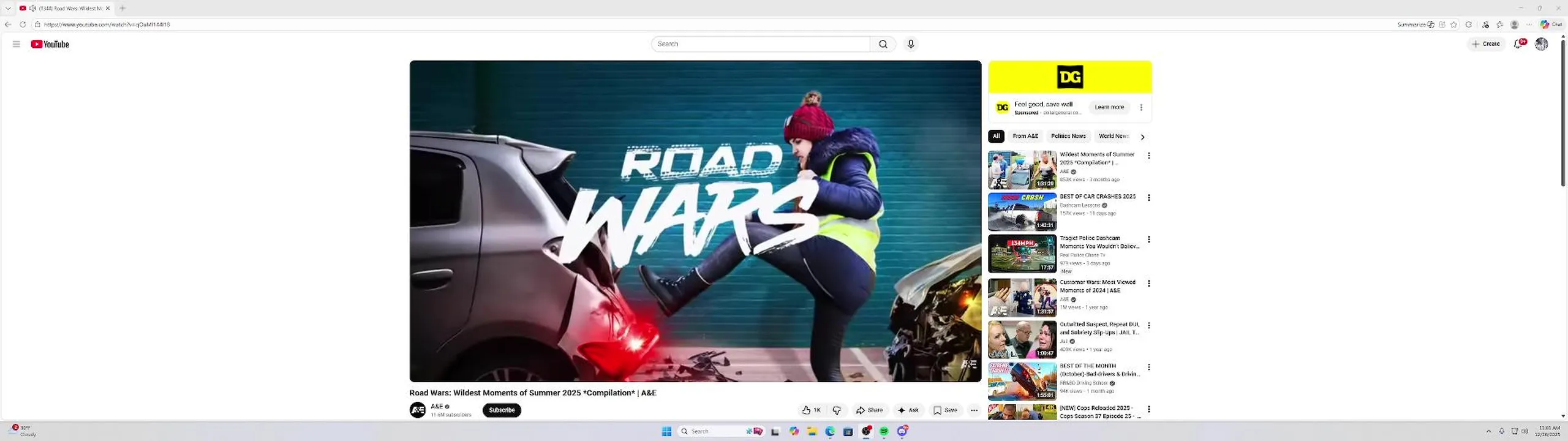Save the video to a playlist
This screenshot has width=1568, height=441.
coord(945,410)
